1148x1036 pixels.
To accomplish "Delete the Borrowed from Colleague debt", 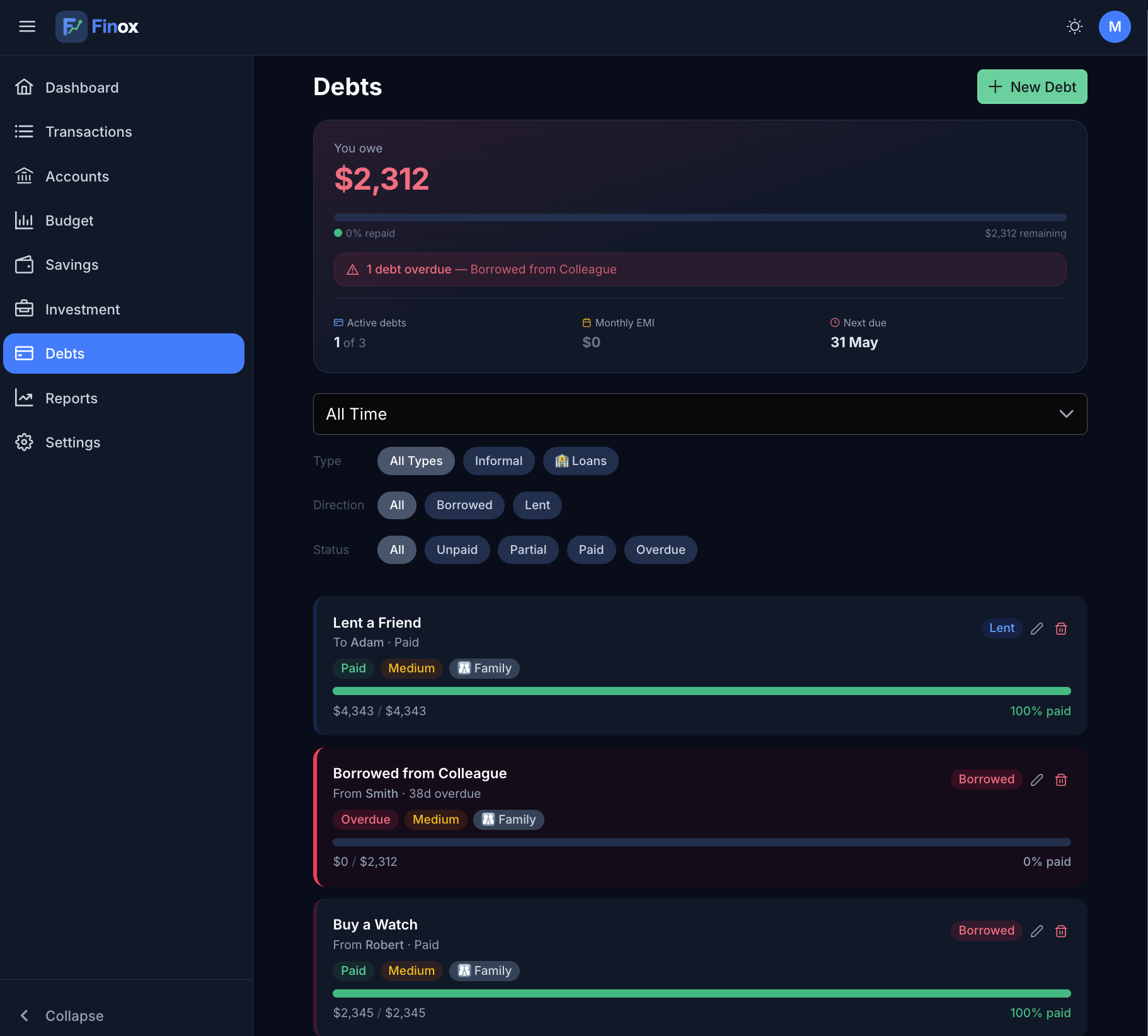I will (1061, 780).
